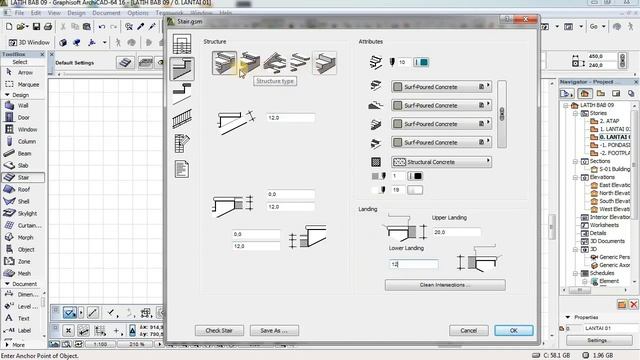Click the Save icon in main toolbar
640x360 pixels.
tap(36, 27)
